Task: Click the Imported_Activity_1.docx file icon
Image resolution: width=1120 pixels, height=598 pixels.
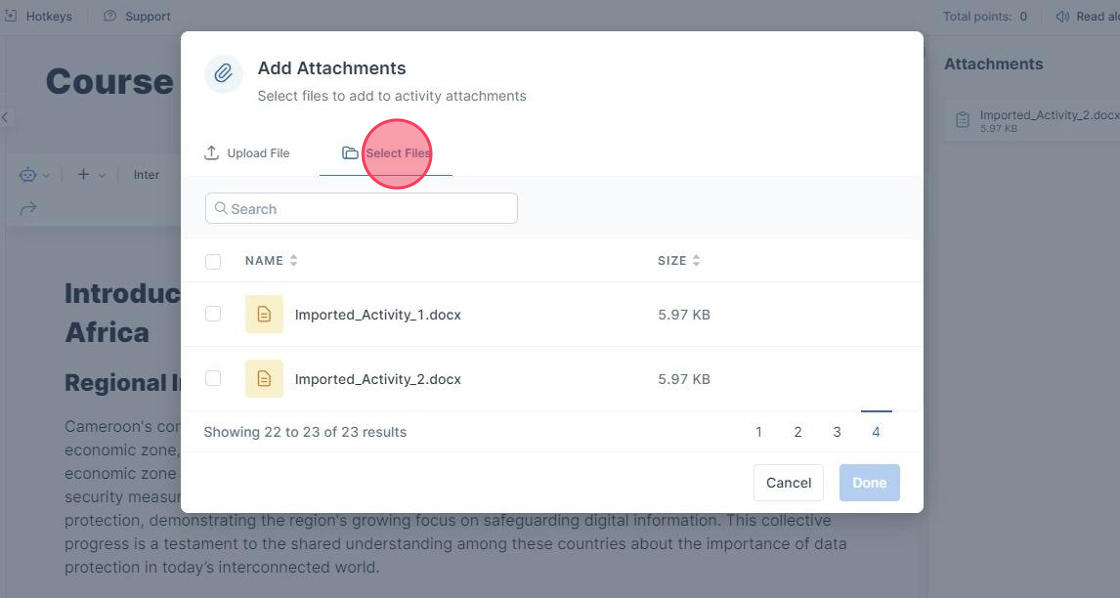Action: [x=264, y=314]
